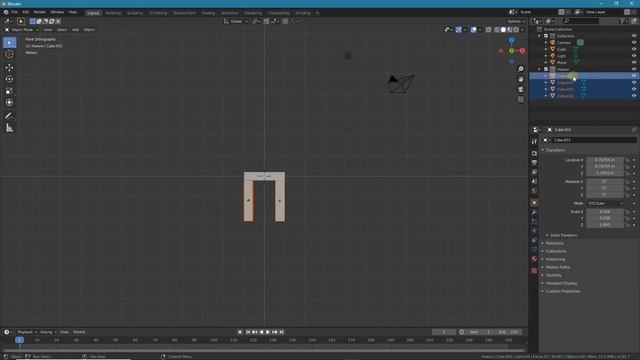Expand the Collections panel in properties
The image size is (640, 360).
pos(556,251)
